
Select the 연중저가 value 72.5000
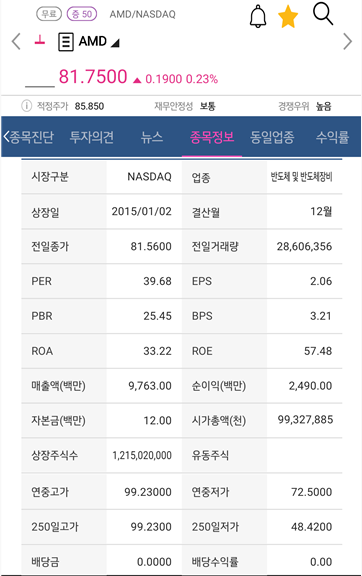coord(312,492)
